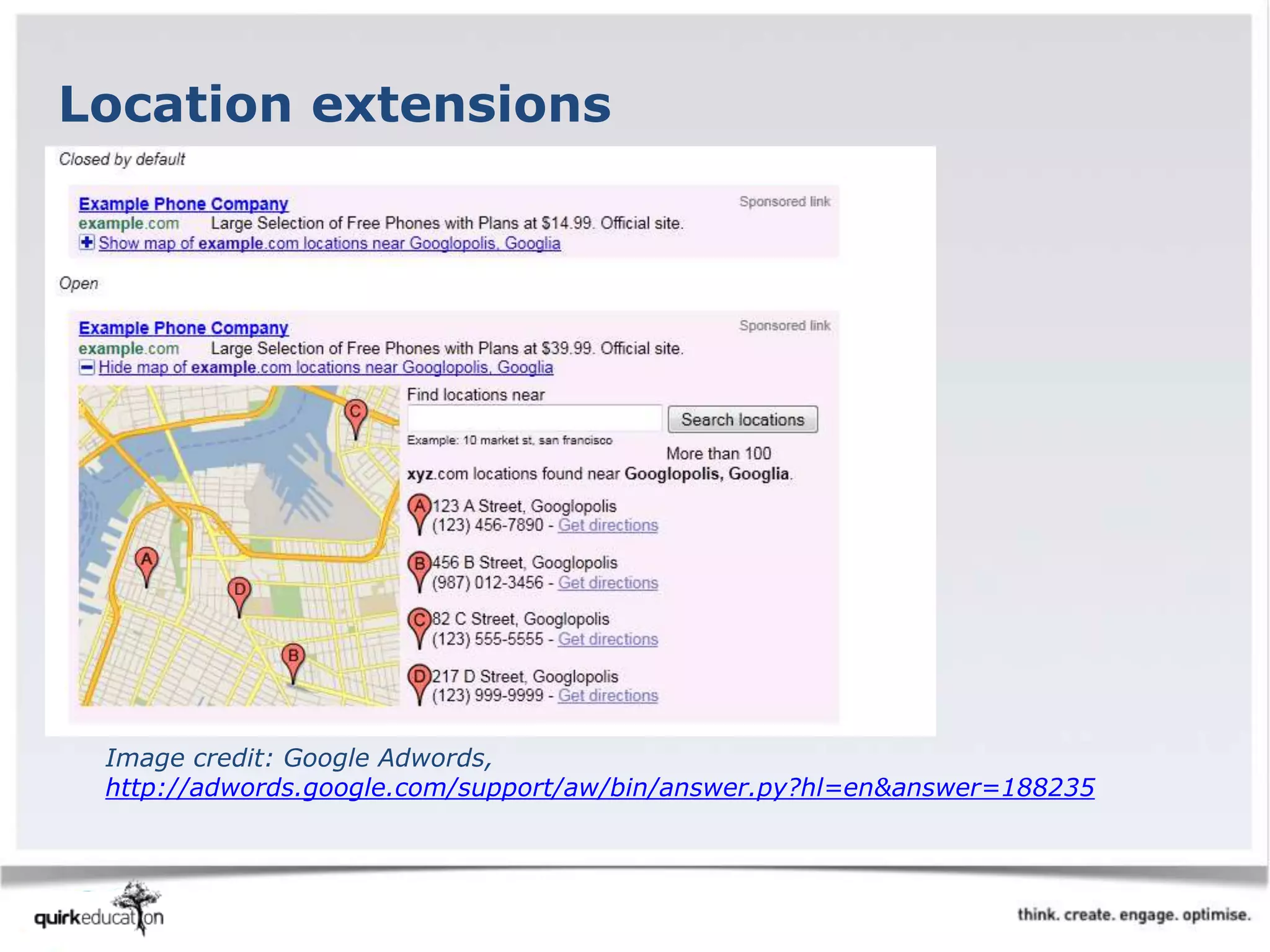This screenshot has width=1270, height=952.
Task: Click the '82 C Street, Googlopolis' address
Action: [x=521, y=619]
